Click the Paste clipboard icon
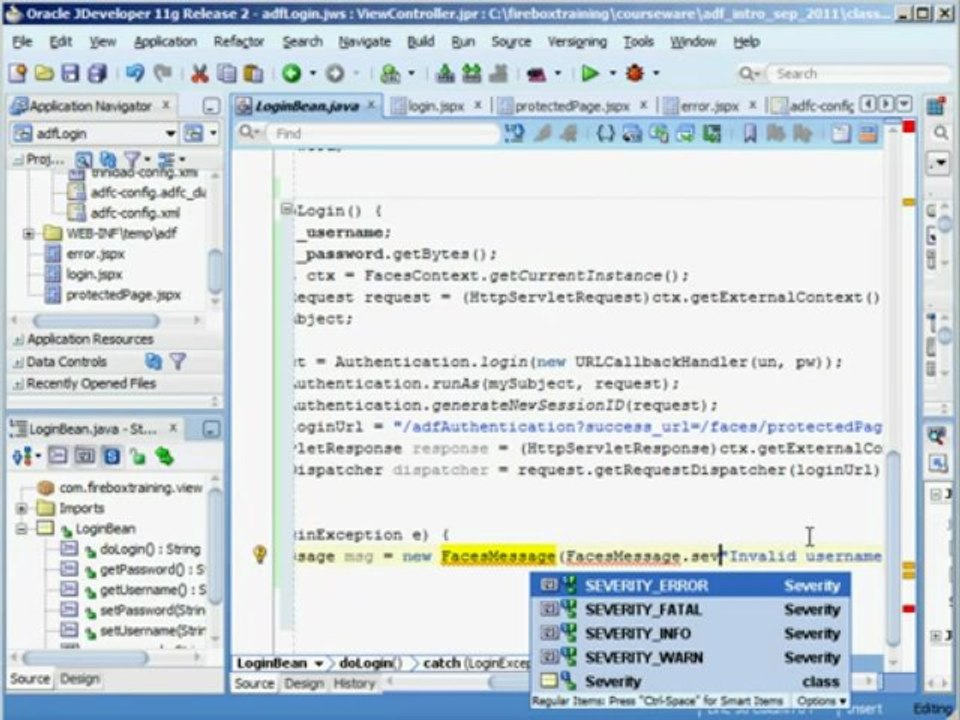Screen dimensions: 960x720 (253, 73)
